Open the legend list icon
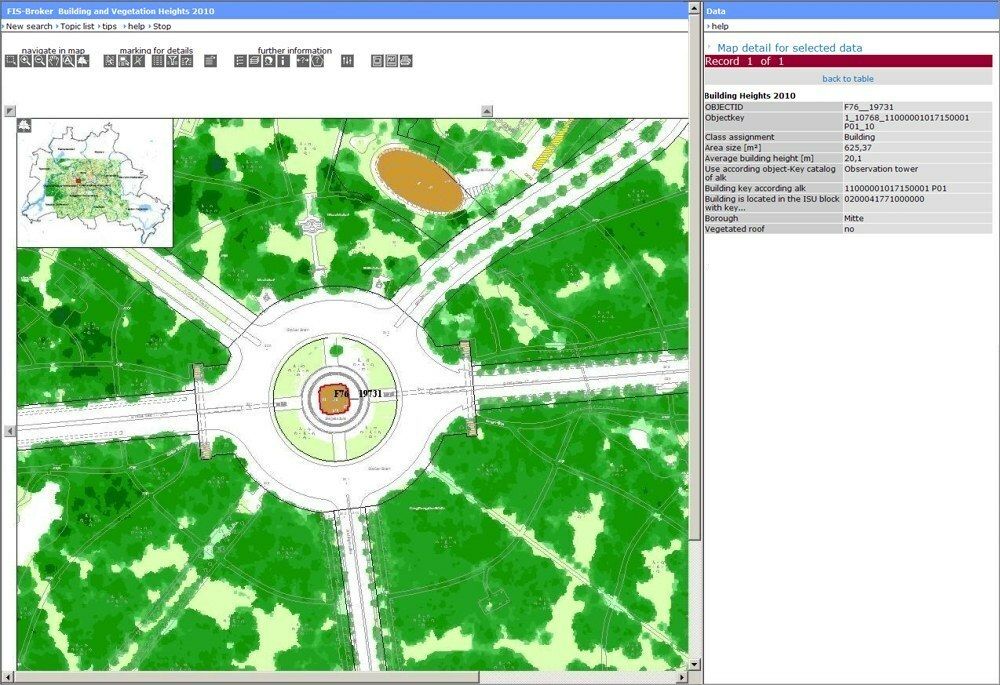This screenshot has width=1000, height=685. click(x=240, y=61)
